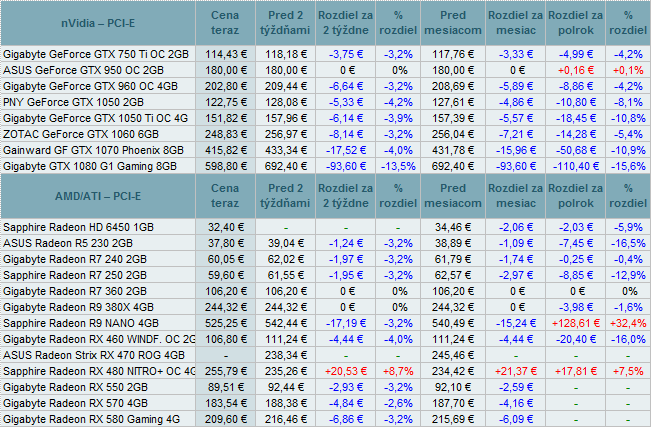Image resolution: width=651 pixels, height=427 pixels.
Task: Click the nVidia – PCI-E section header
Action: coord(98,23)
